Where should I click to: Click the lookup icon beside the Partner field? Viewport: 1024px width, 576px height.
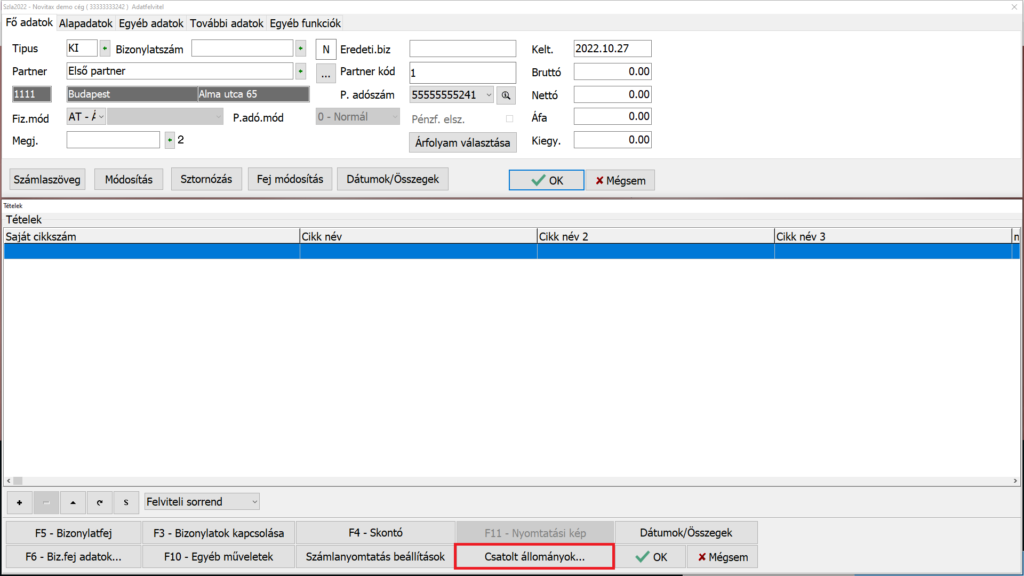[x=300, y=71]
